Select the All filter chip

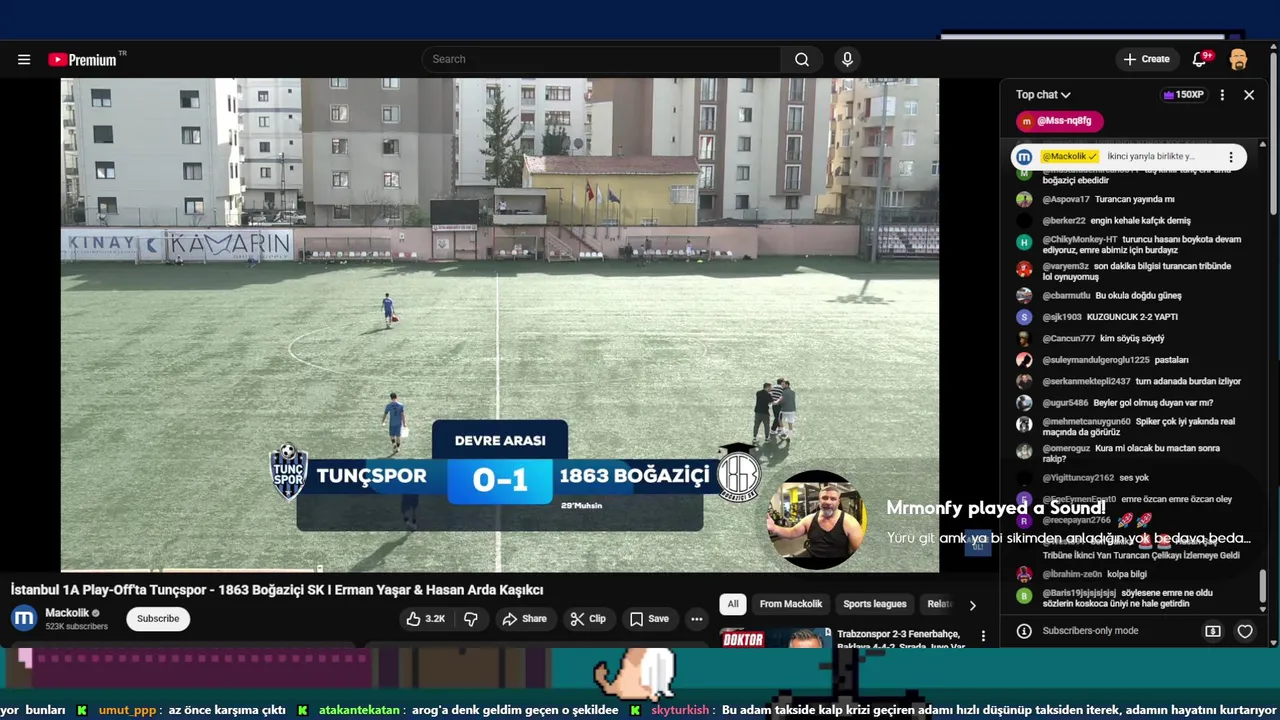(x=733, y=604)
